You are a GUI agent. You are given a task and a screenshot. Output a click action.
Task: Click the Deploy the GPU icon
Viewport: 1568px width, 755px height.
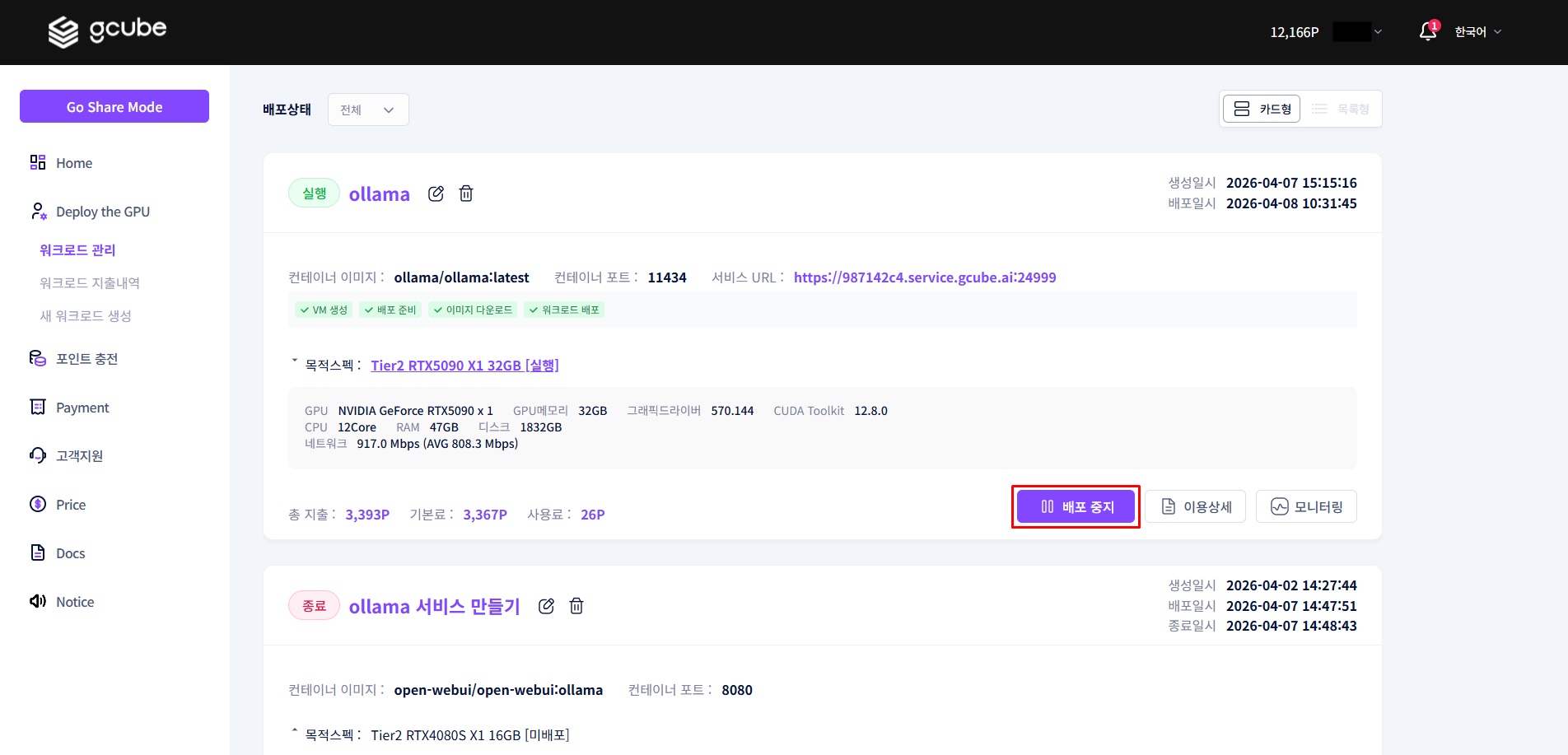coord(38,212)
